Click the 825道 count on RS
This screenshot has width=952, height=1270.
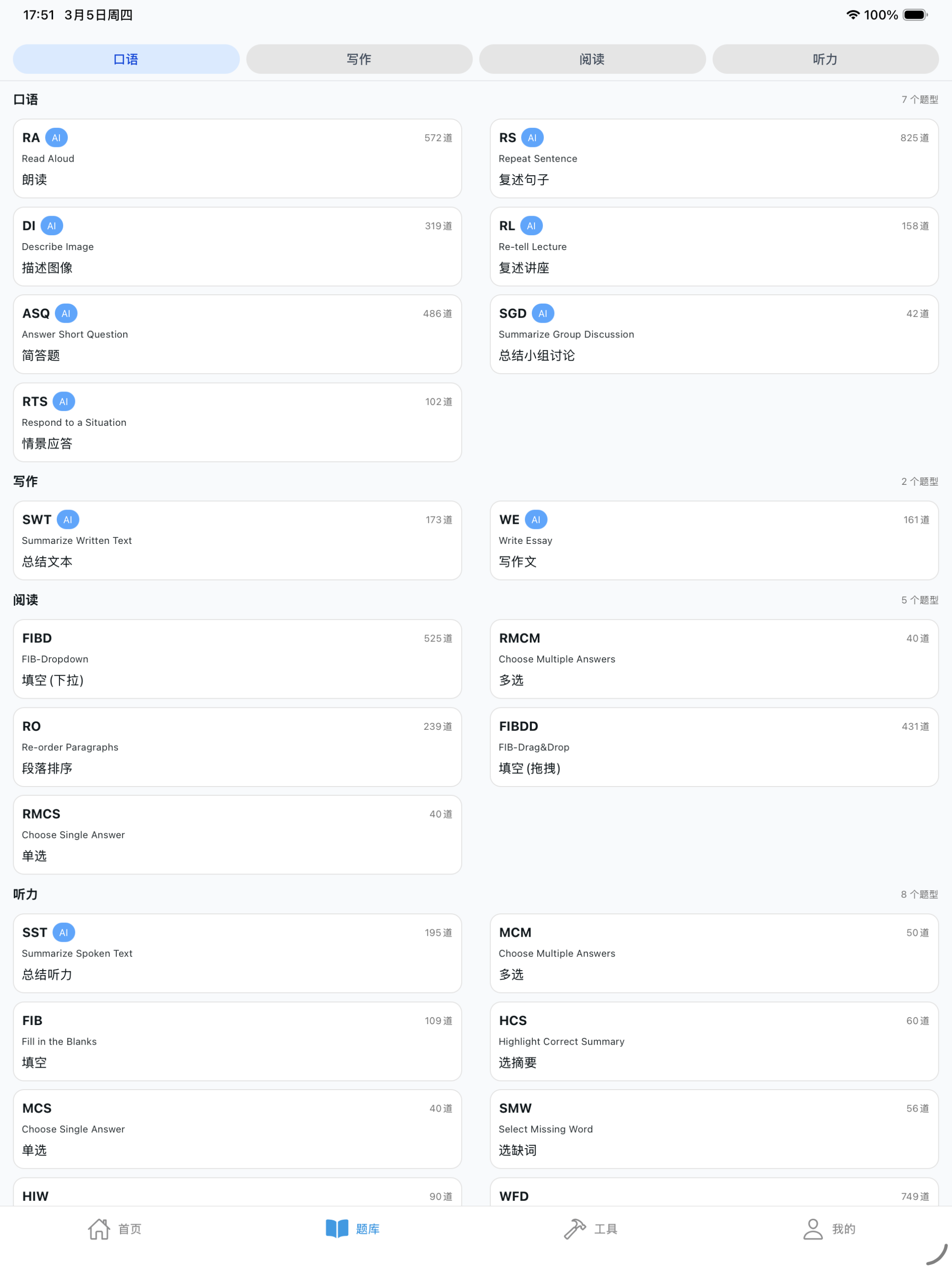915,138
